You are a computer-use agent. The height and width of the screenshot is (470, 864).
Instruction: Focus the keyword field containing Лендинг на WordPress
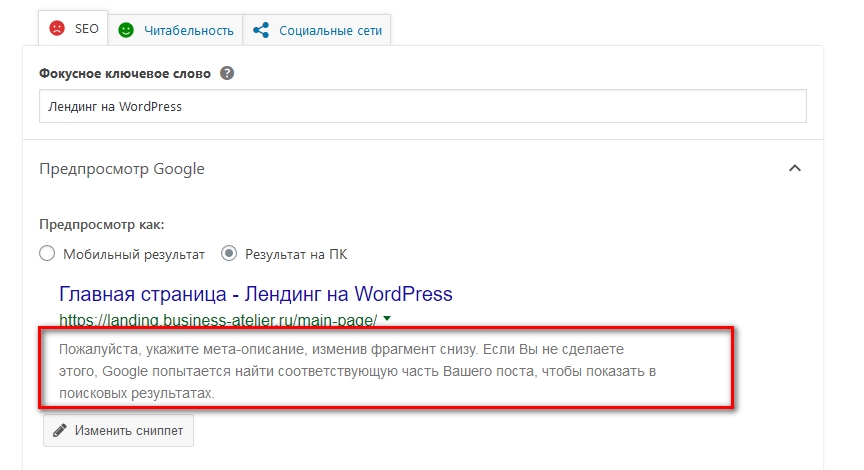tap(423, 106)
